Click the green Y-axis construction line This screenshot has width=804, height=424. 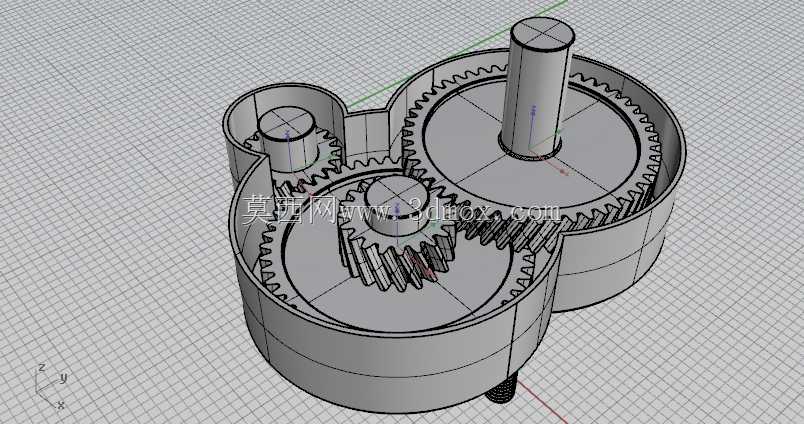click(x=456, y=54)
